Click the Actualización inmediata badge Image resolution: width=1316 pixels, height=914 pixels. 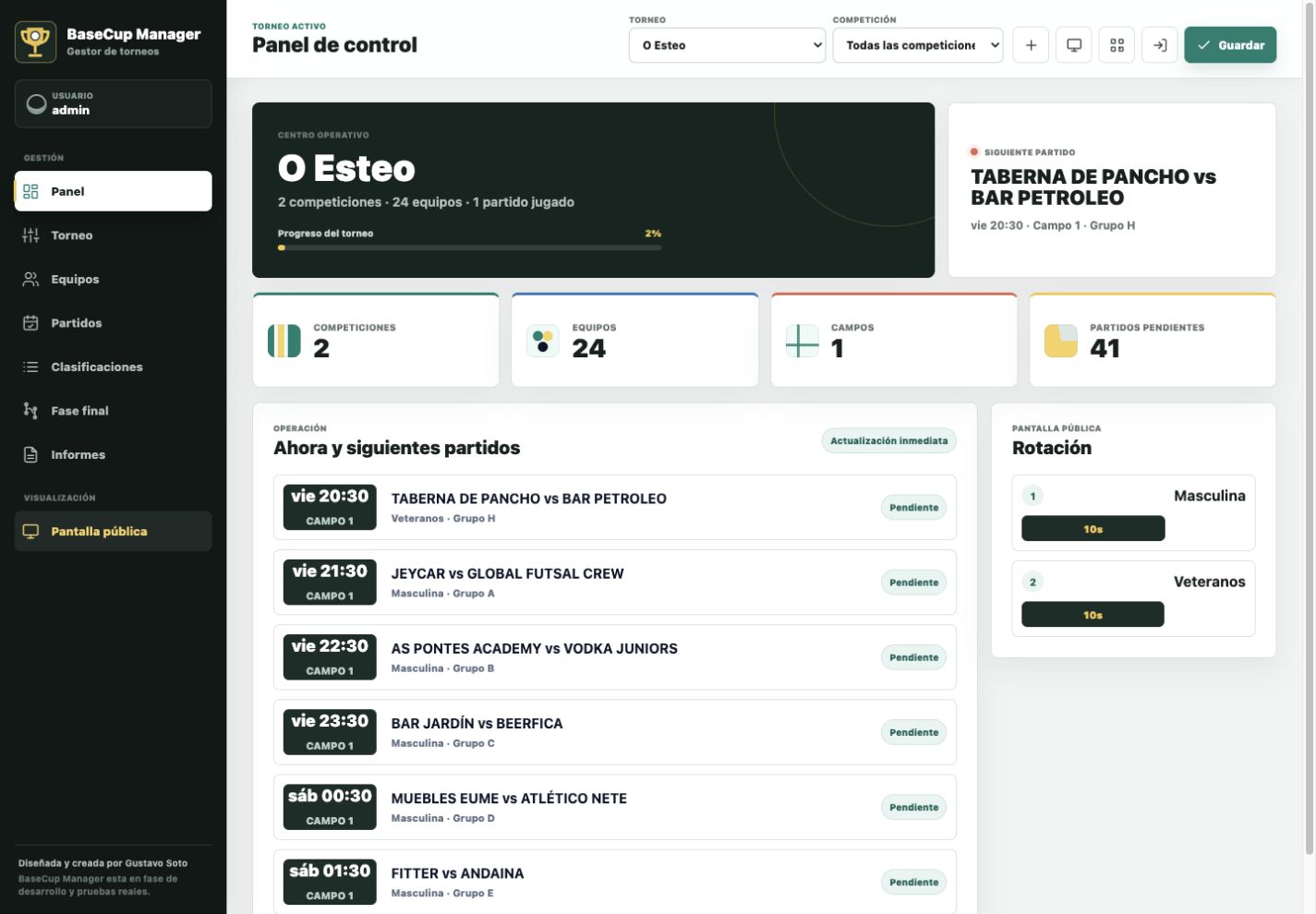coord(888,441)
